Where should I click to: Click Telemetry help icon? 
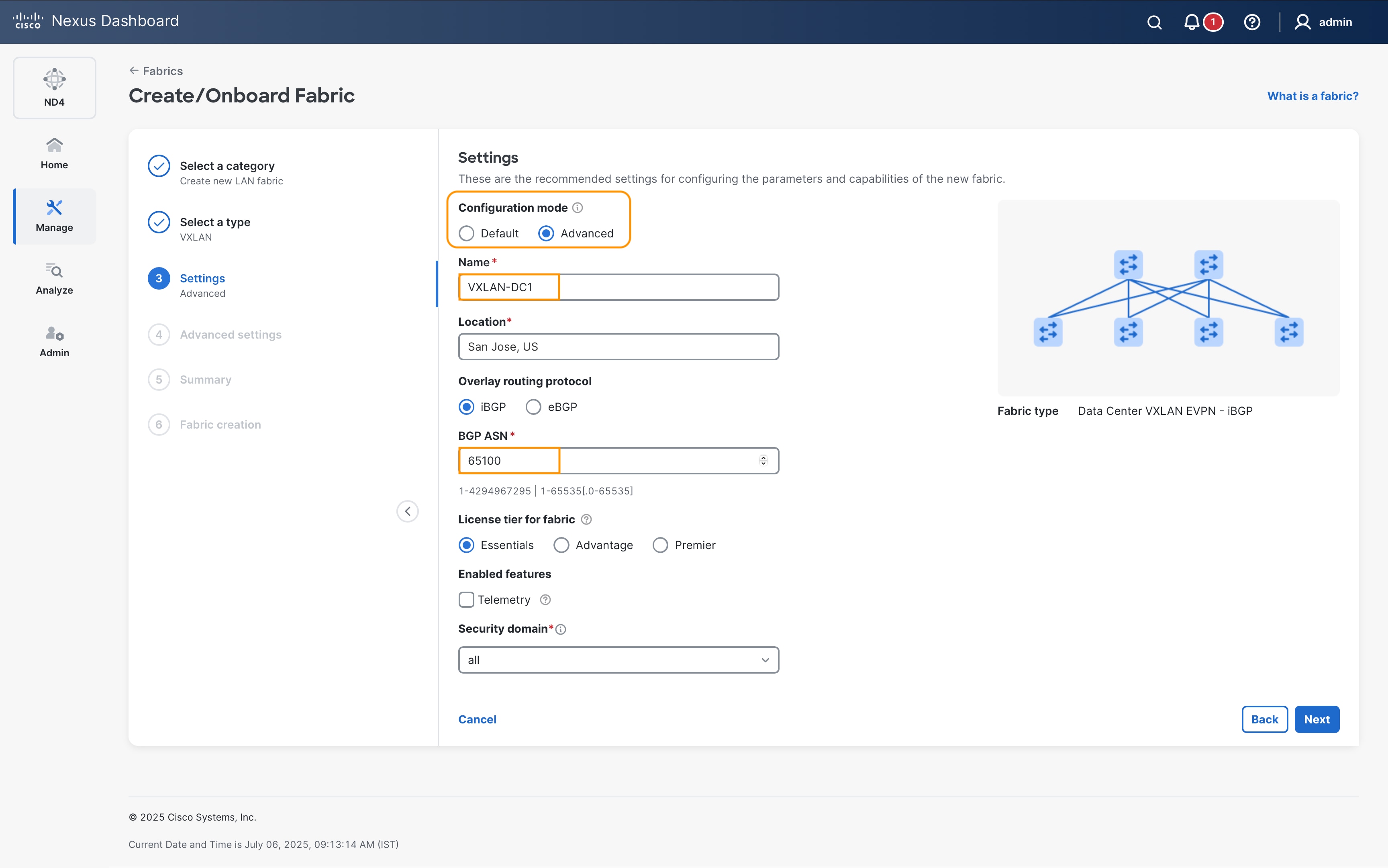tap(545, 599)
